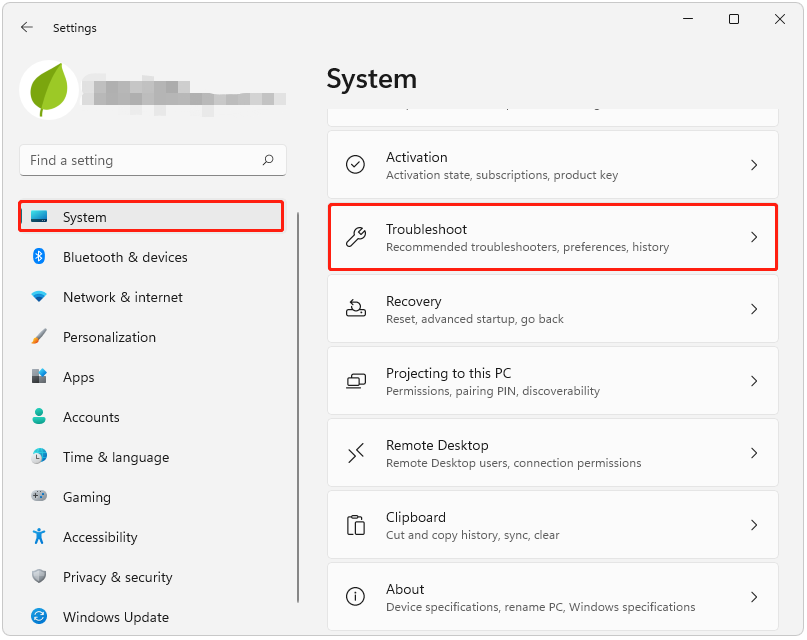Screen dimensions: 807x640
Task: Click the Network wifi icon in sidebar
Action: pos(39,297)
